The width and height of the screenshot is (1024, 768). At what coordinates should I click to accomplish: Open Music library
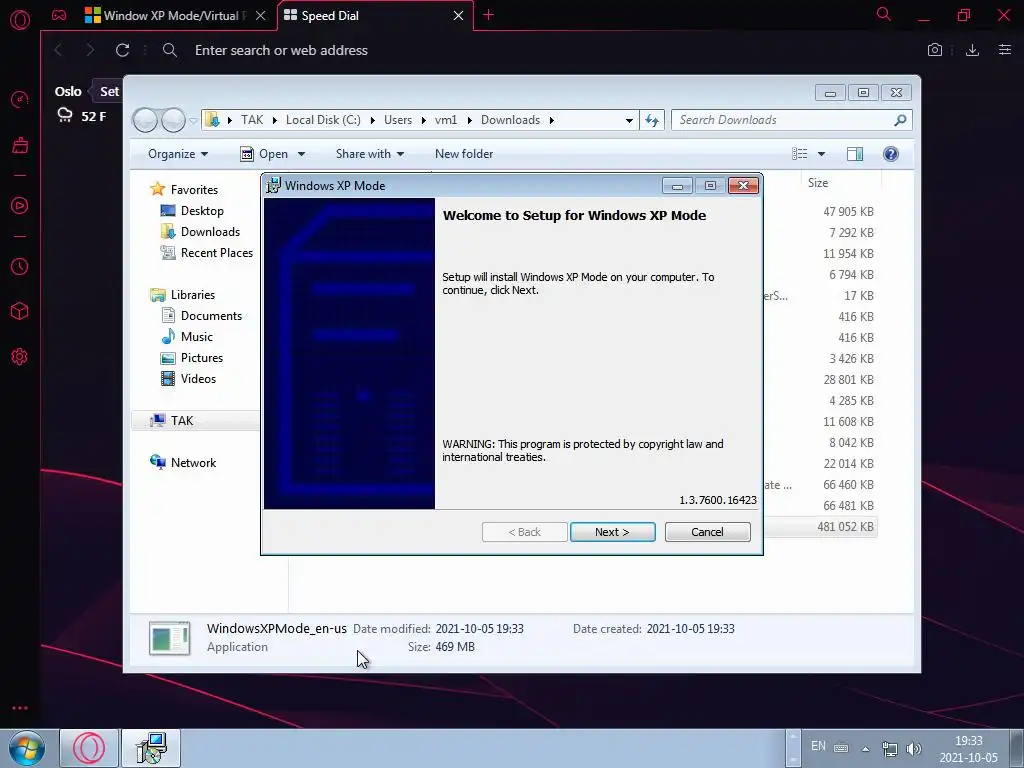point(197,337)
